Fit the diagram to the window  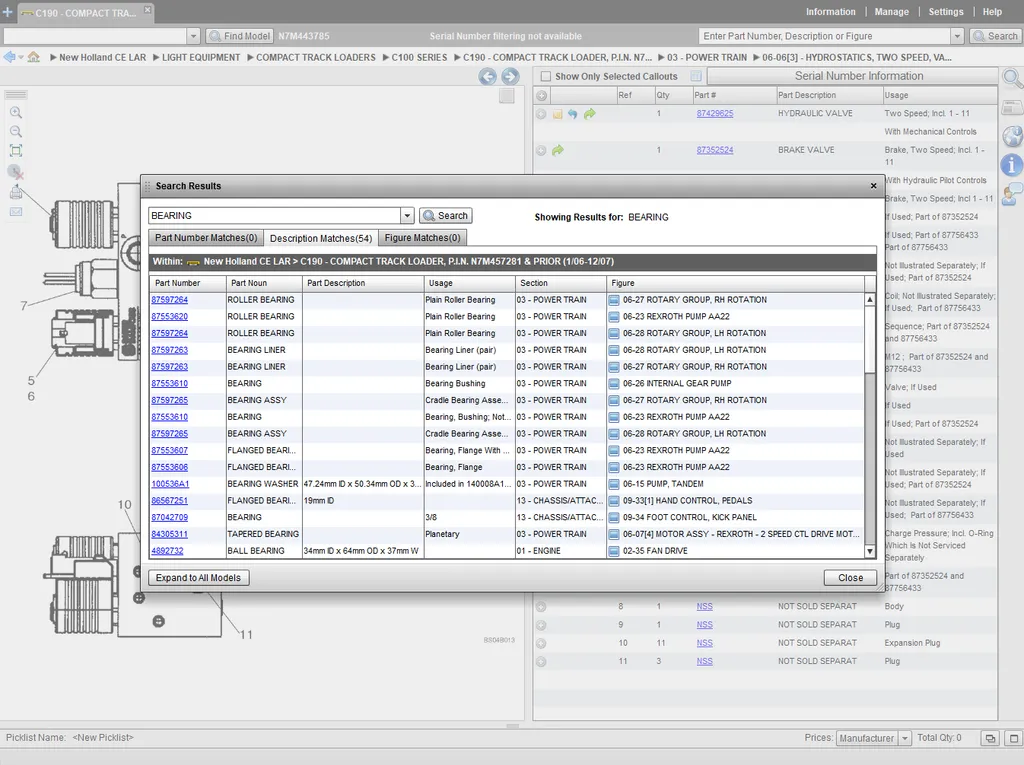(16, 151)
